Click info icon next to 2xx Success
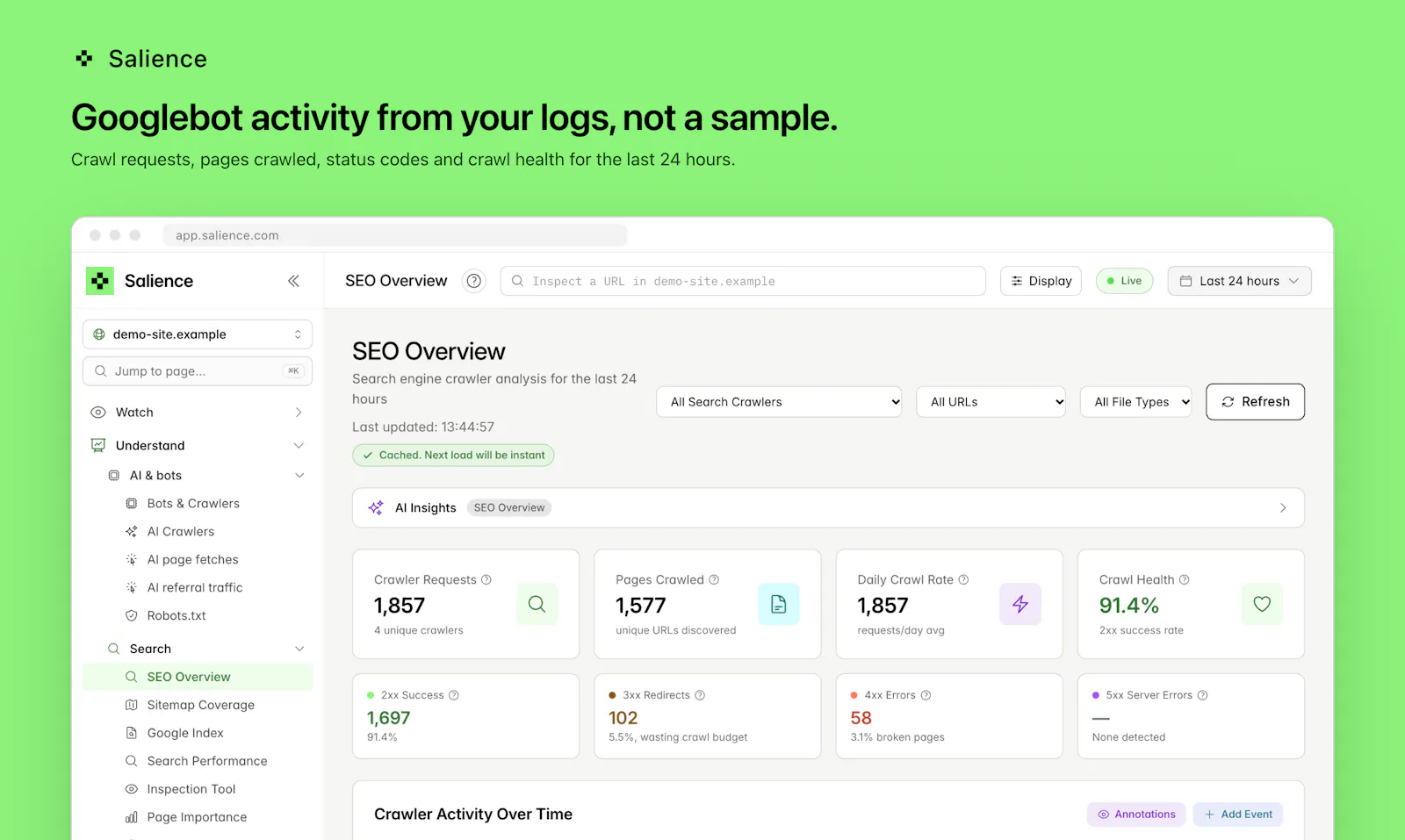This screenshot has height=840, width=1405. click(x=454, y=695)
